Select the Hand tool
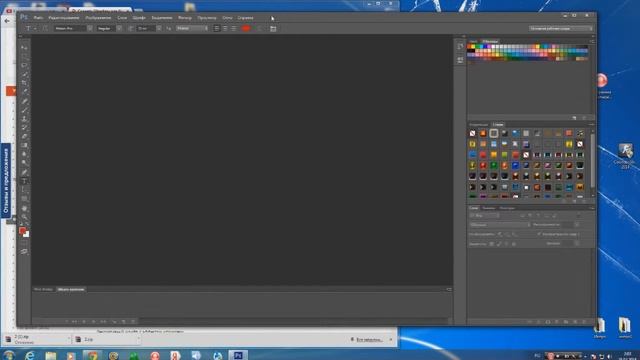 (24, 209)
